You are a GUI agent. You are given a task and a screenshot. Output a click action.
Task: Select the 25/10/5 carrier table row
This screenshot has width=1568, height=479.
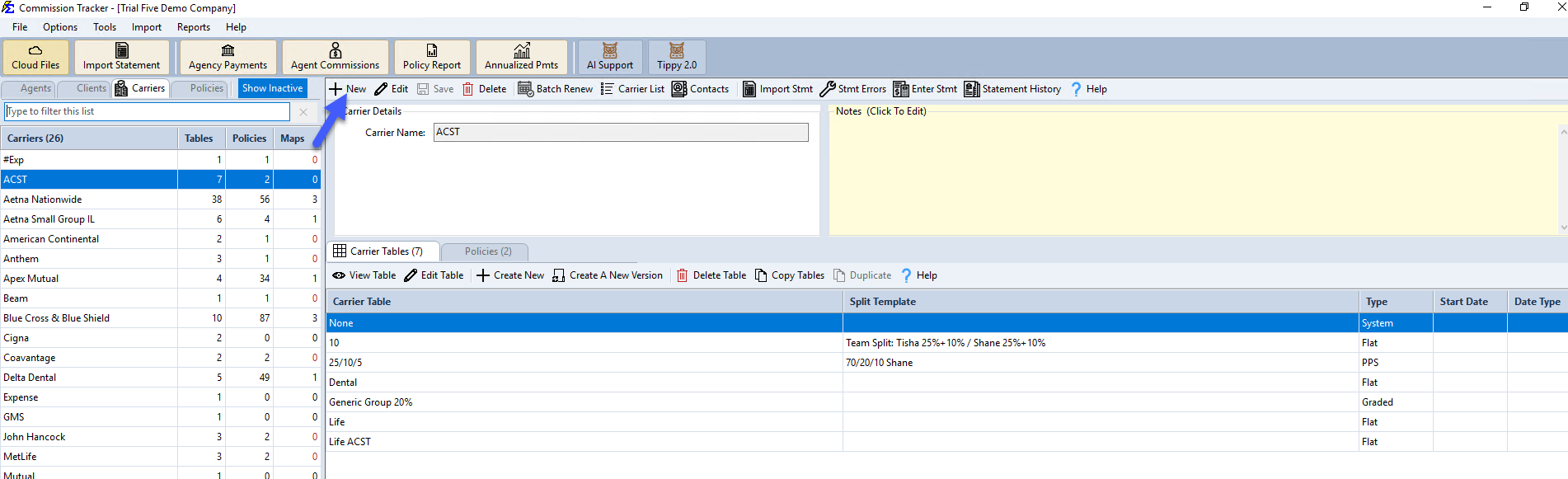point(946,363)
